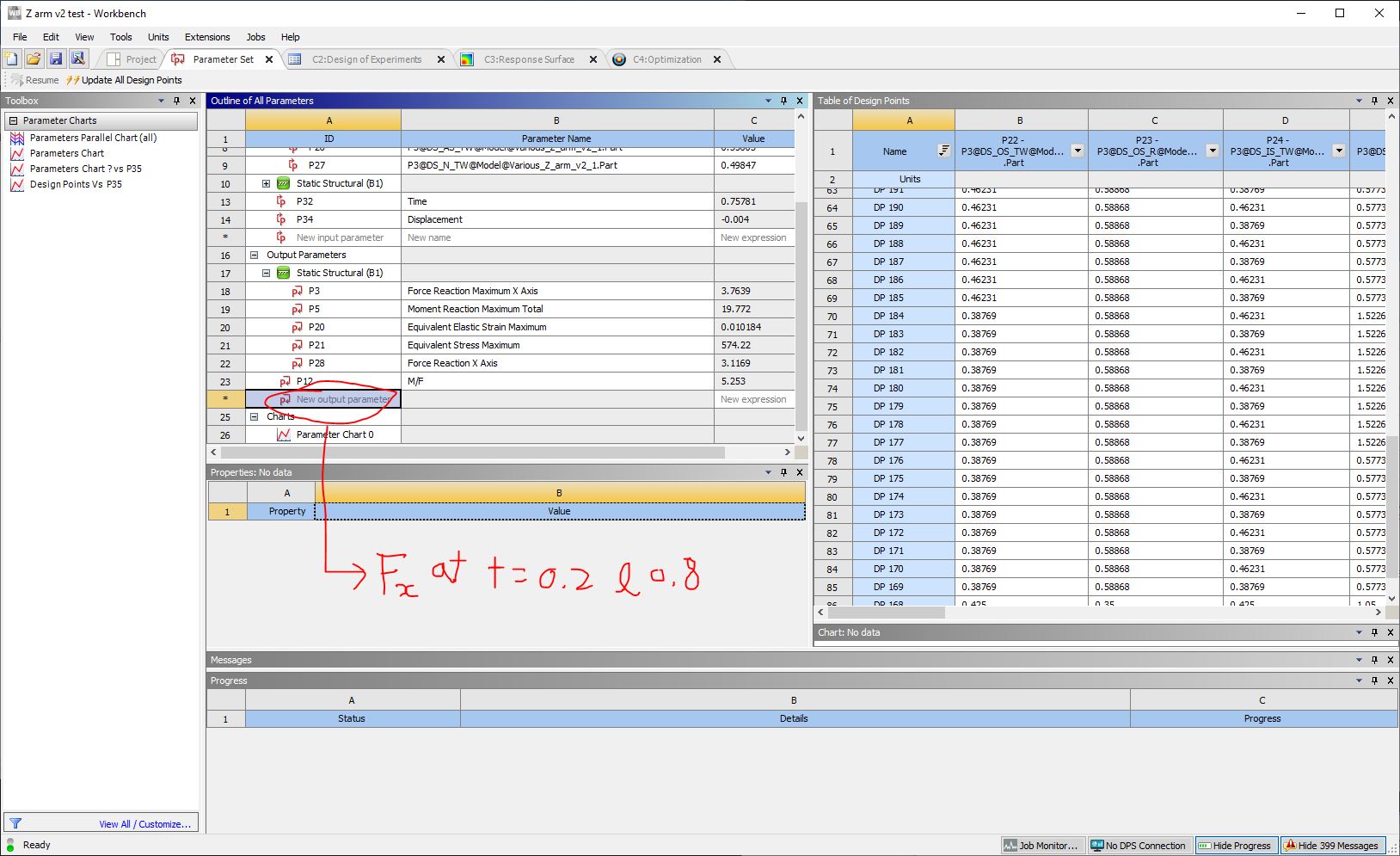The width and height of the screenshot is (1400, 856).
Task: Pin the Outline of All Parameters panel
Action: coord(783,101)
